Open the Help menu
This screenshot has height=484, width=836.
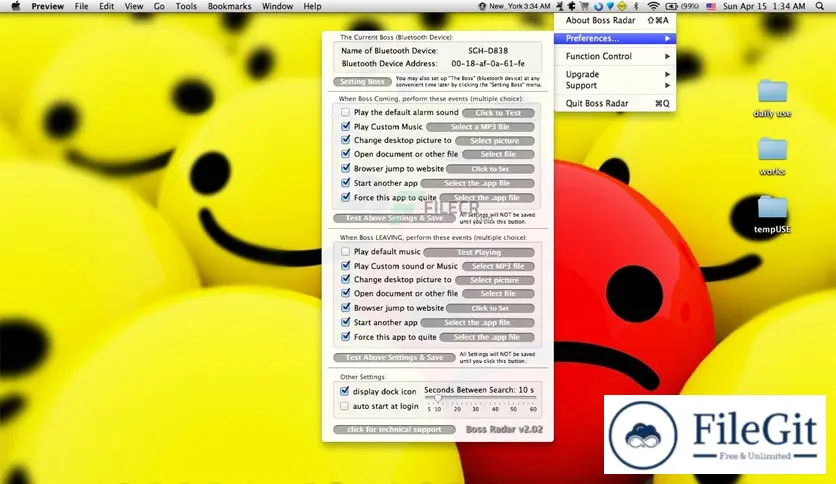312,6
